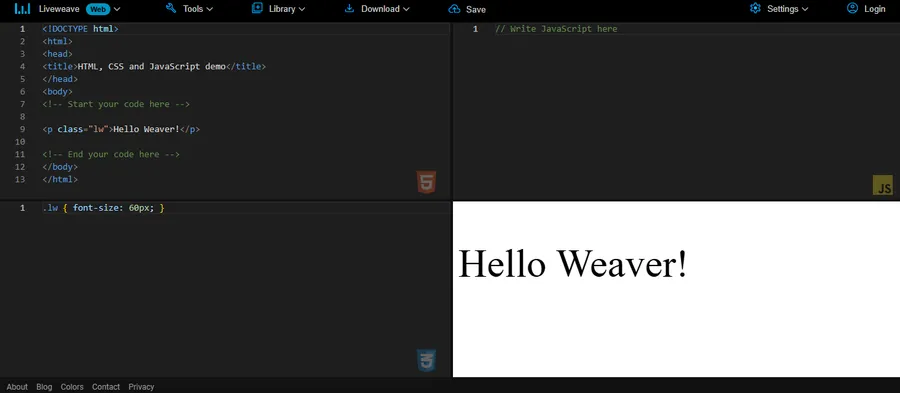
Task: Click the 'End your code here' comment
Action: 111,154
